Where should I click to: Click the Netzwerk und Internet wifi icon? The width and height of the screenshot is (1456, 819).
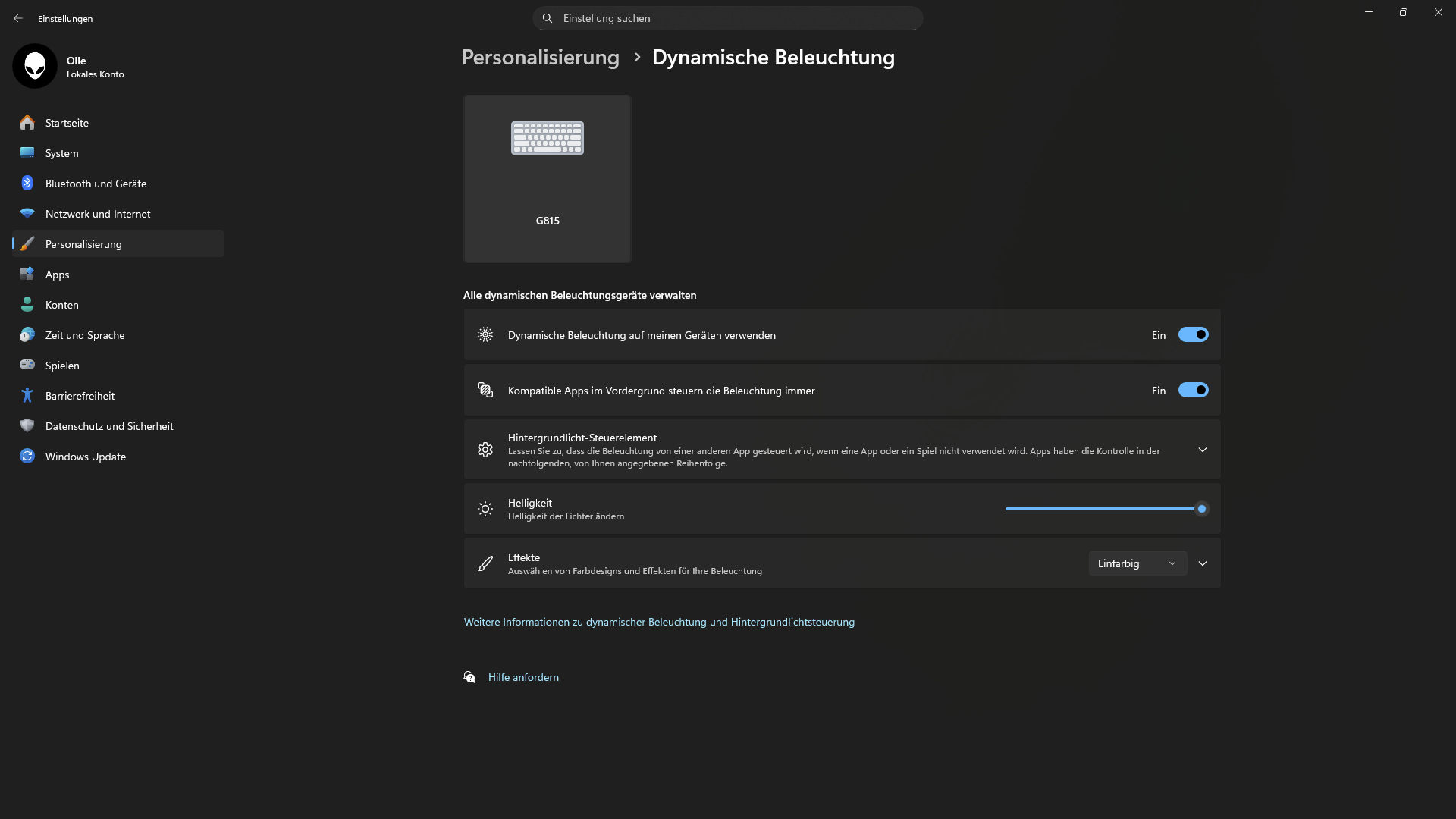click(27, 214)
